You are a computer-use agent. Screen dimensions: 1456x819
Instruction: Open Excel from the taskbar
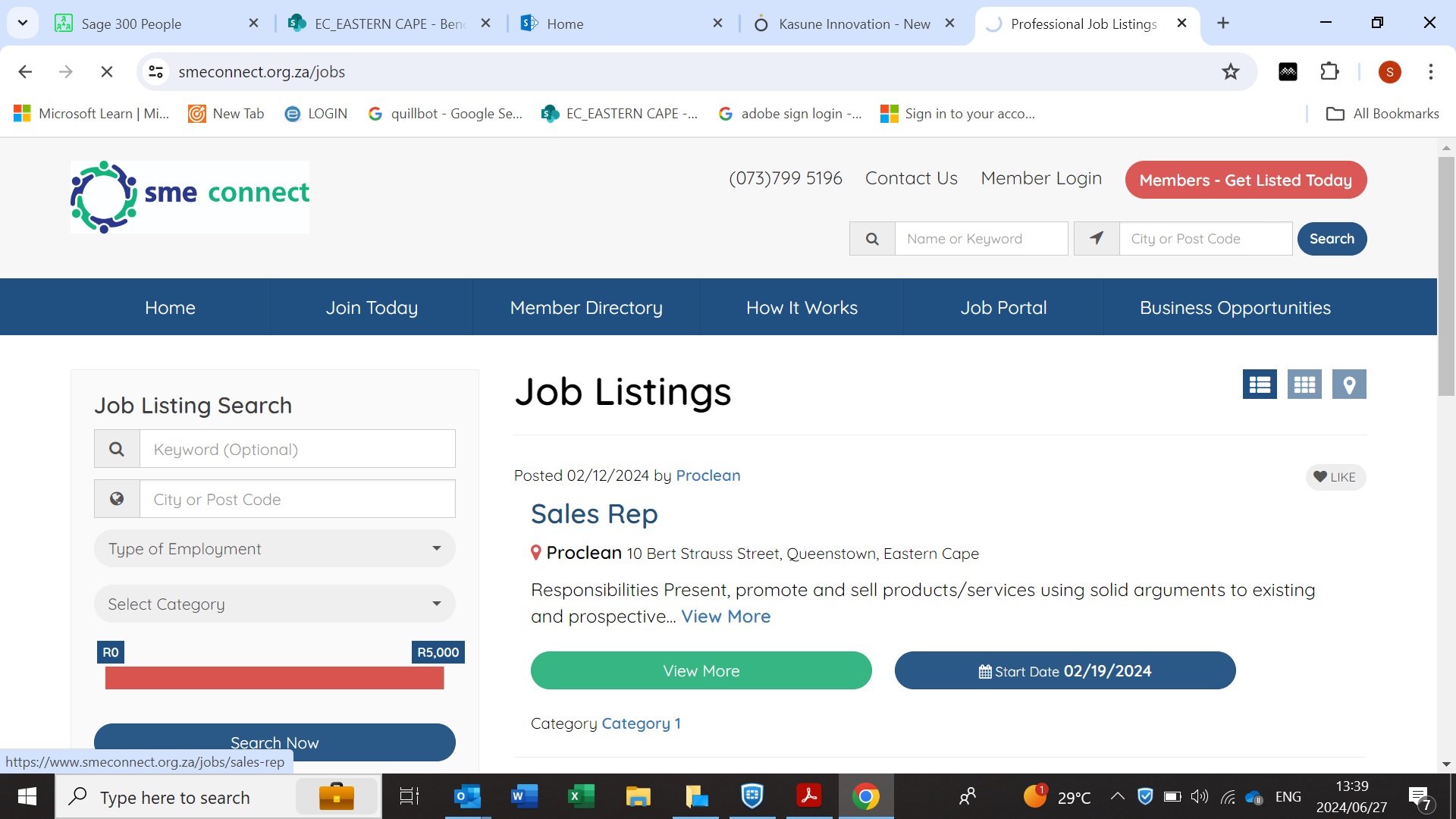point(580,796)
